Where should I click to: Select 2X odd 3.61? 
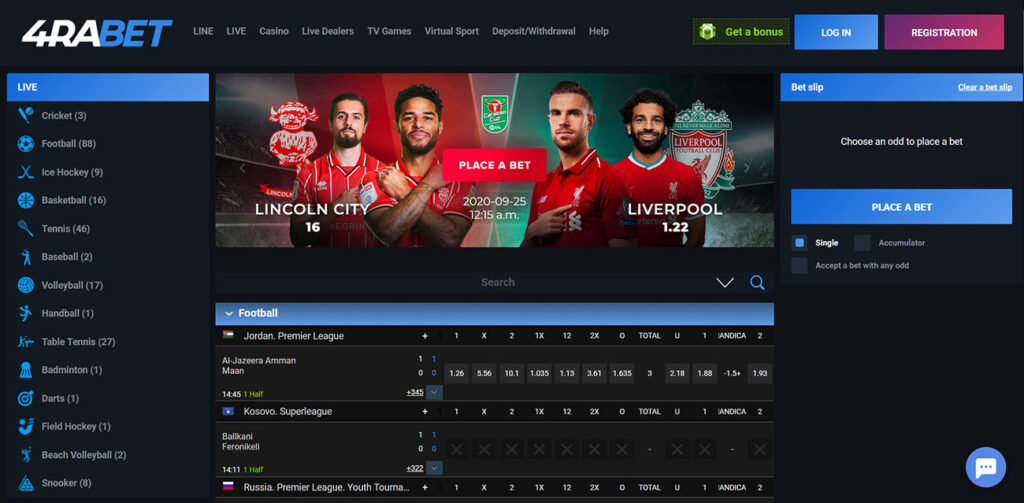[594, 374]
